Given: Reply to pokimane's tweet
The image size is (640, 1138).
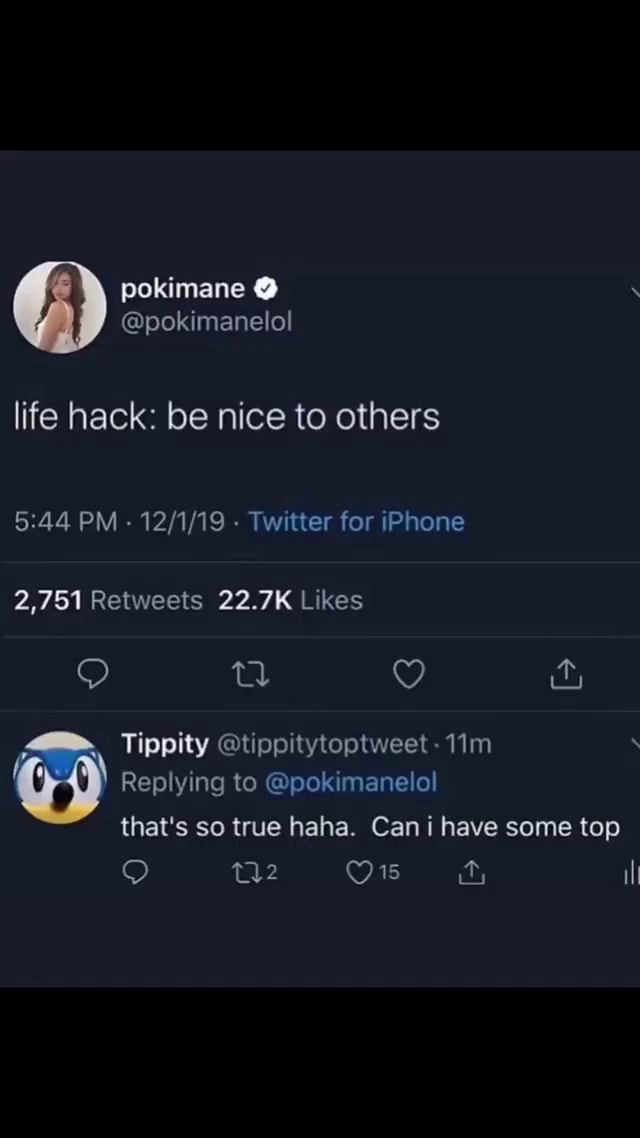Looking at the screenshot, I should tap(93, 674).
